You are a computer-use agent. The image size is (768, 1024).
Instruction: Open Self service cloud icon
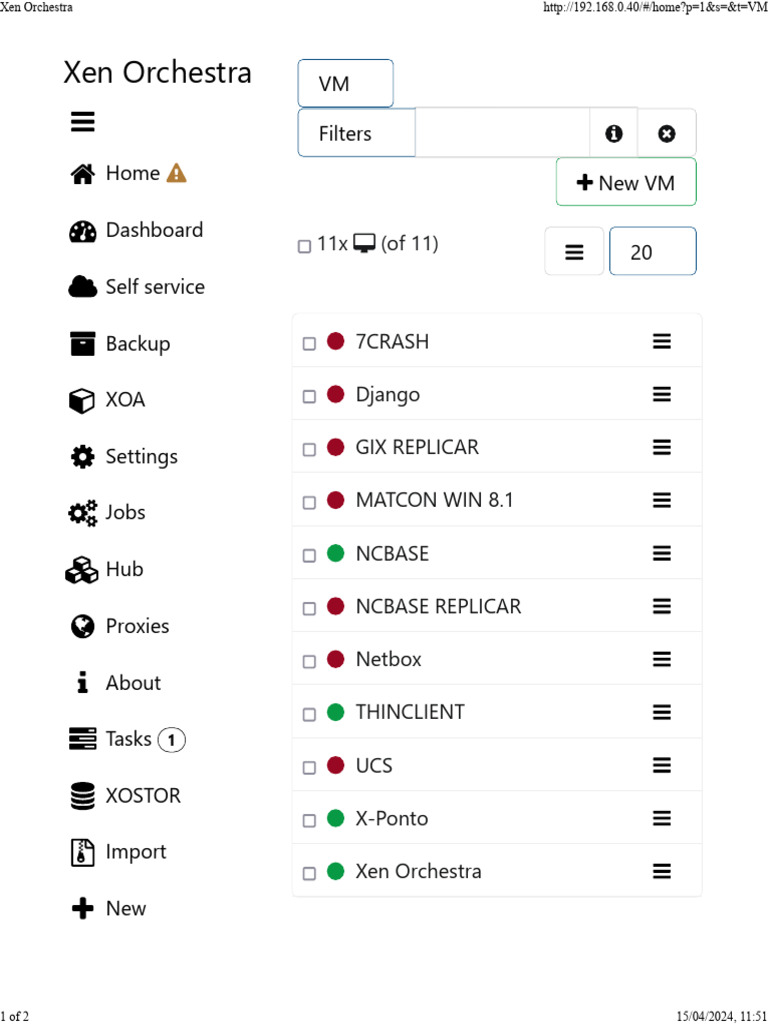(82, 287)
